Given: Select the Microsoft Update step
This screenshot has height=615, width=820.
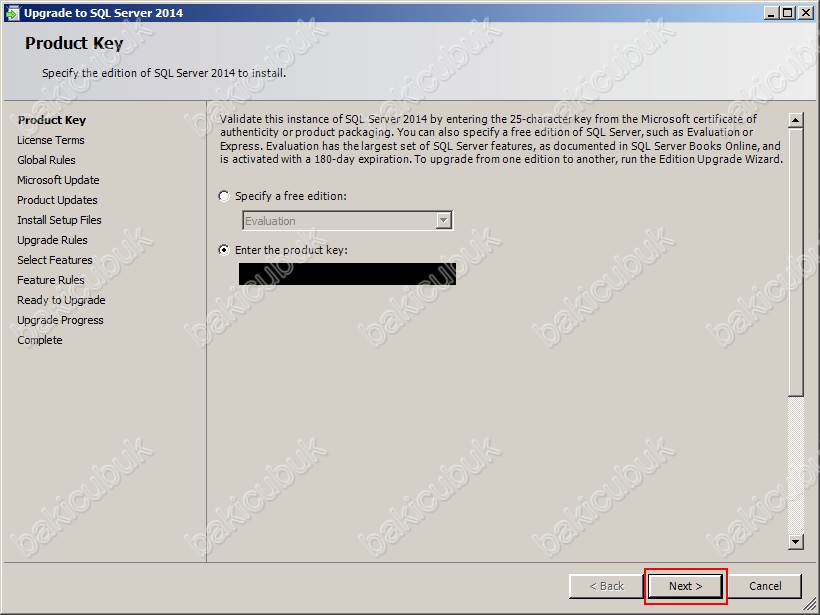Looking at the screenshot, I should (x=58, y=180).
